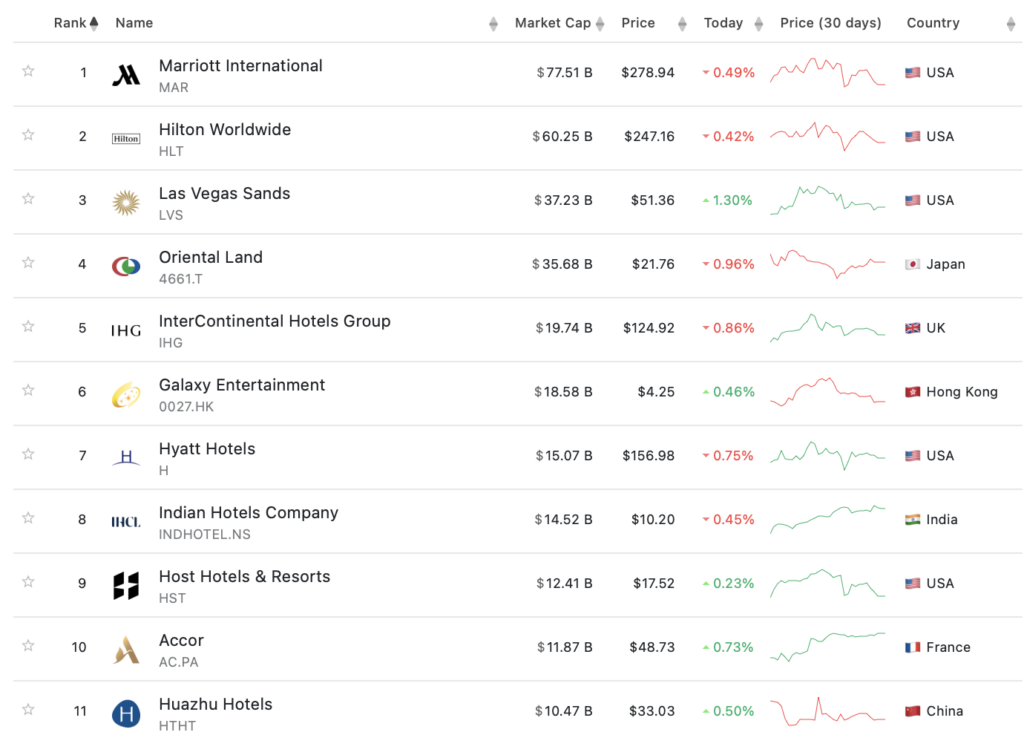Click the Marriott International logo icon

click(126, 75)
